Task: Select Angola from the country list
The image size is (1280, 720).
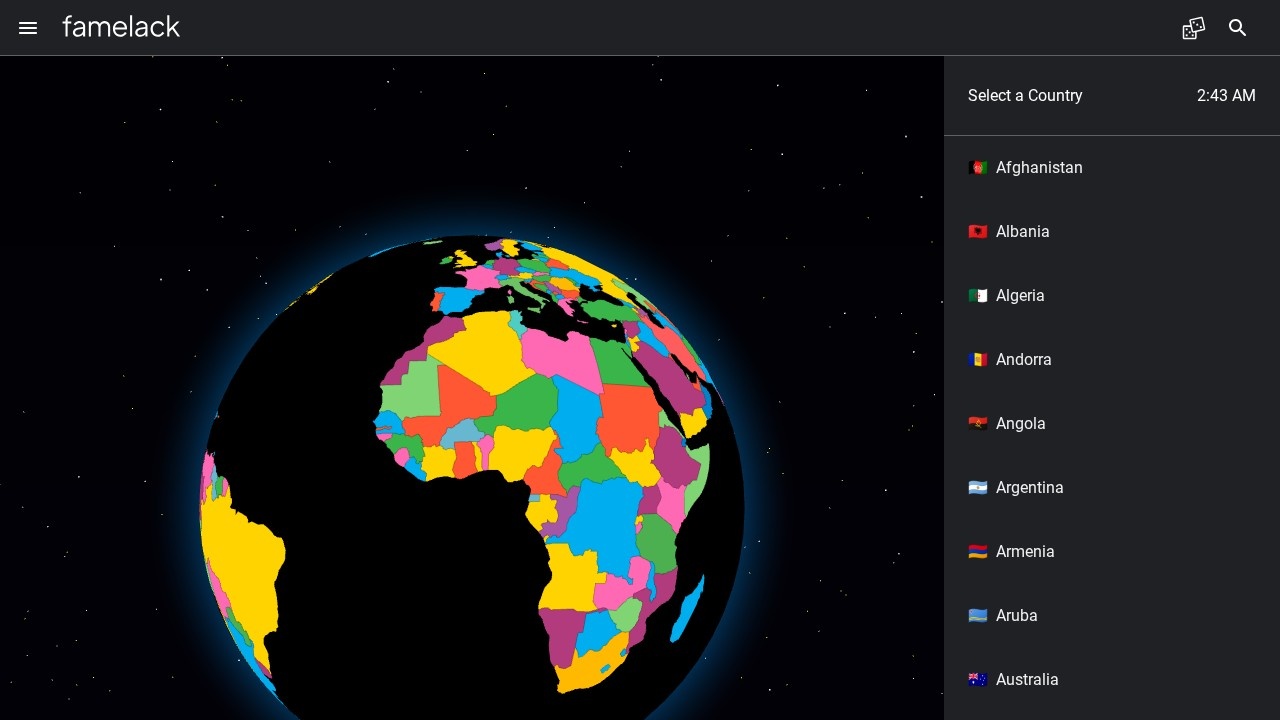Action: pyautogui.click(x=1020, y=424)
